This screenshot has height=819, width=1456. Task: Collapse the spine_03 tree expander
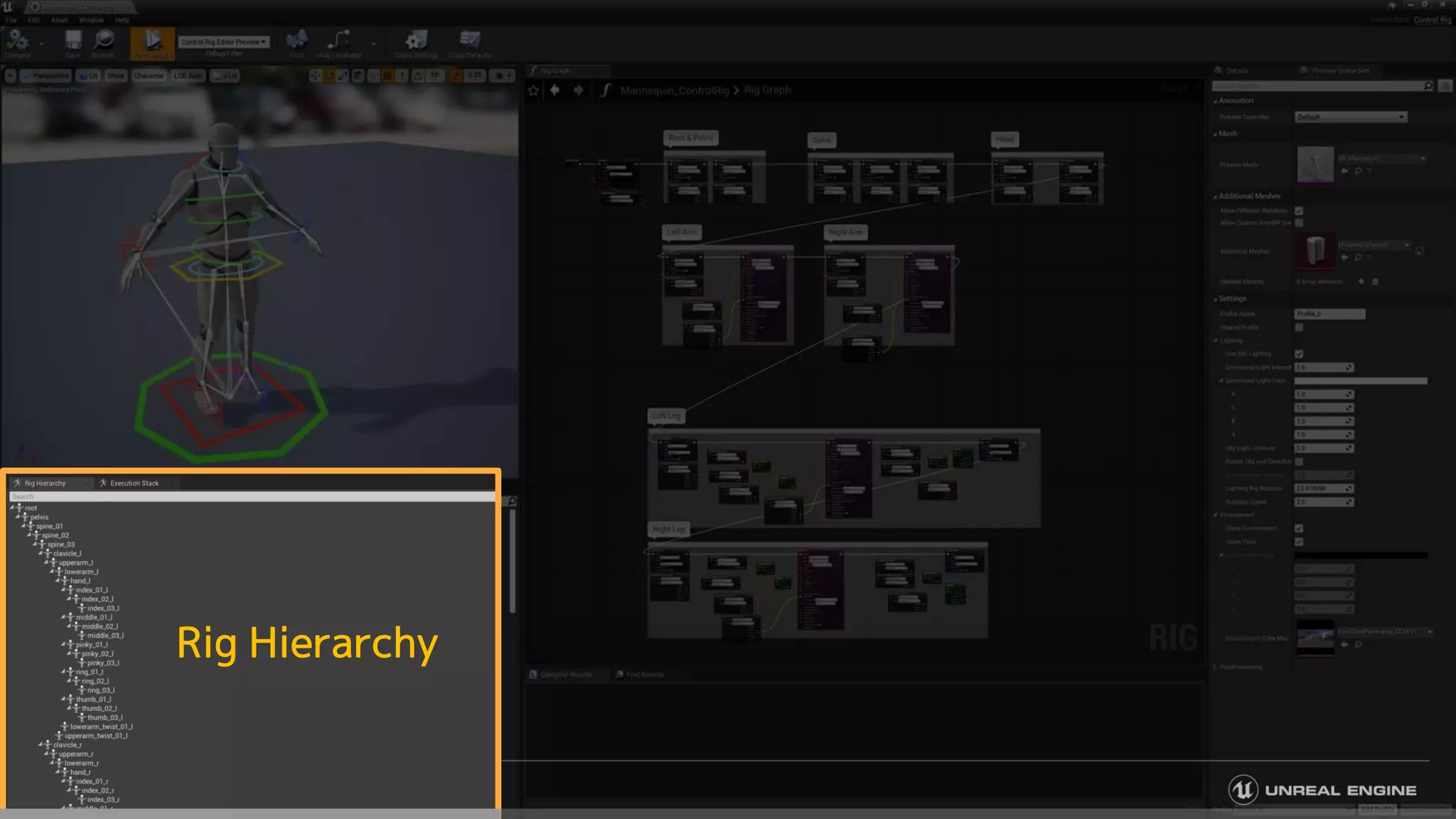point(35,545)
